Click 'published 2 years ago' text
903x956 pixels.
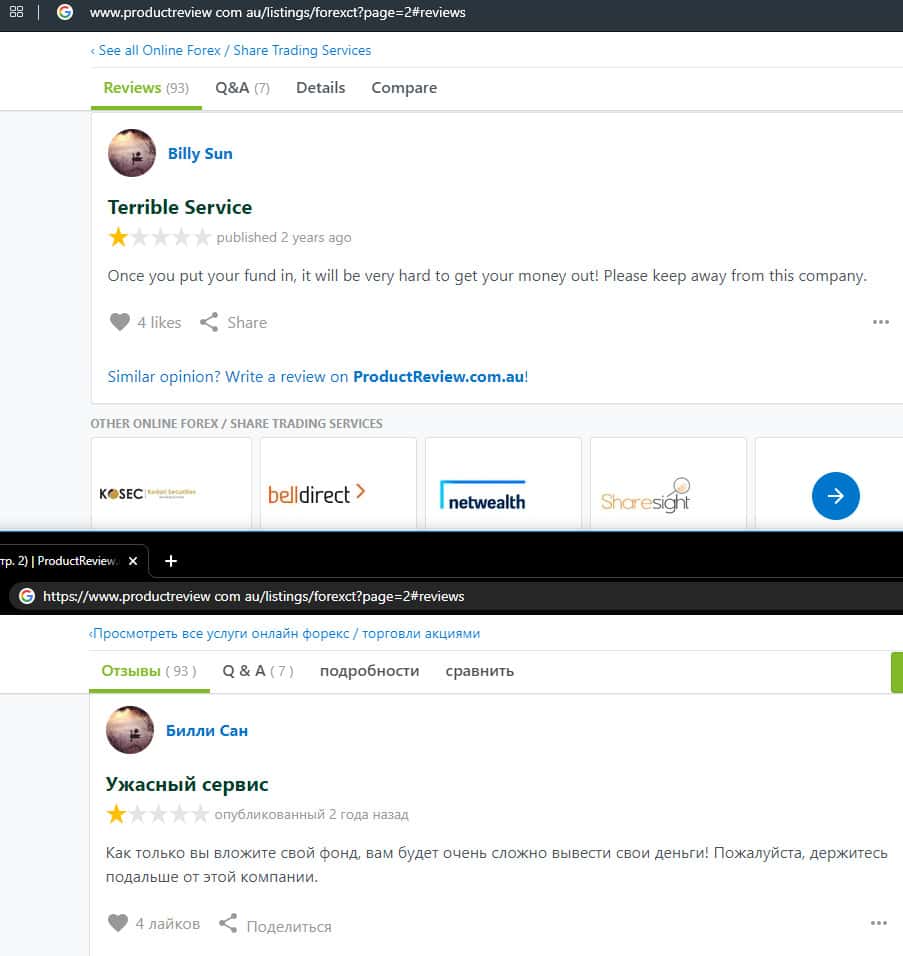[x=284, y=237]
